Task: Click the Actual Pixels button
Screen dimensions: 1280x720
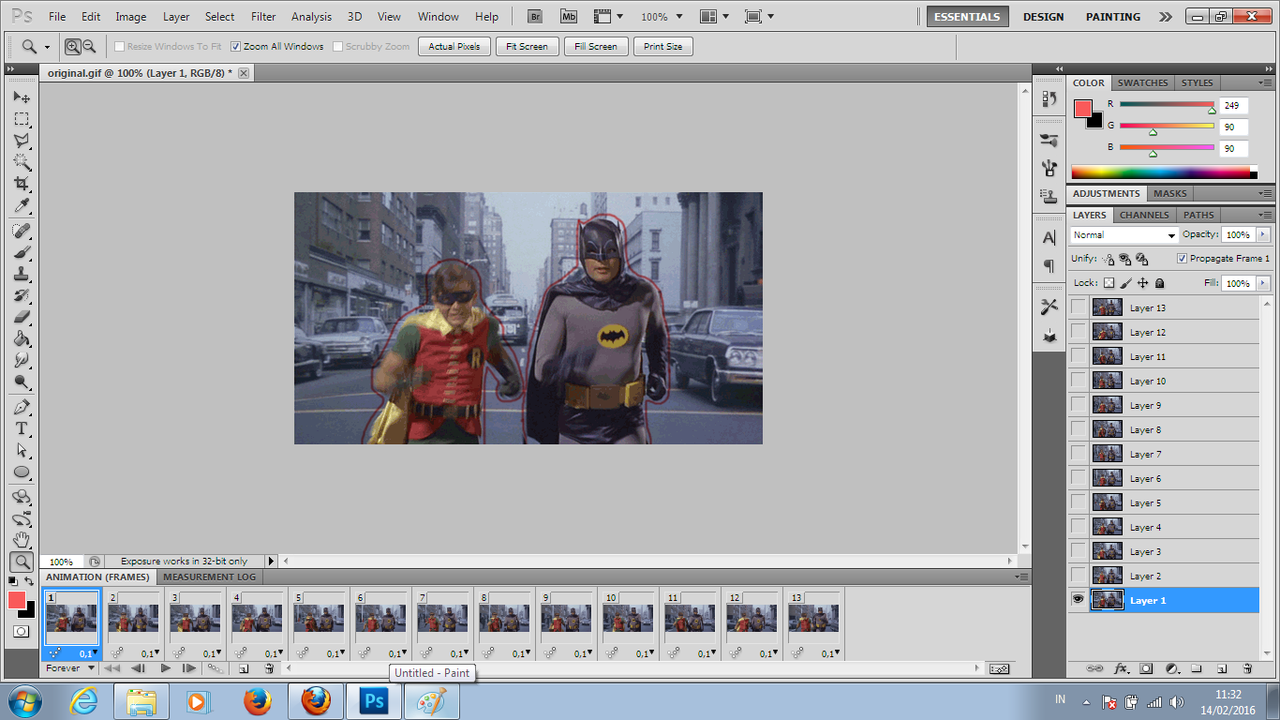Action: click(454, 47)
